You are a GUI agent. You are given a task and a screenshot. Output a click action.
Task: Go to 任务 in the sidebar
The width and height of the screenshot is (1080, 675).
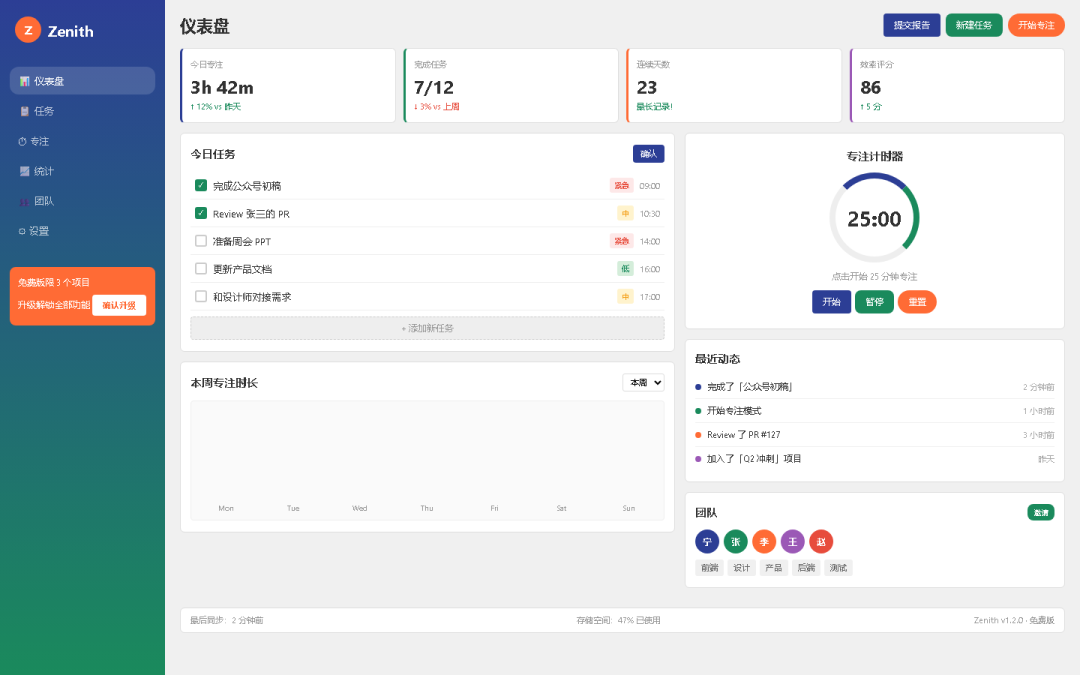pyautogui.click(x=82, y=111)
